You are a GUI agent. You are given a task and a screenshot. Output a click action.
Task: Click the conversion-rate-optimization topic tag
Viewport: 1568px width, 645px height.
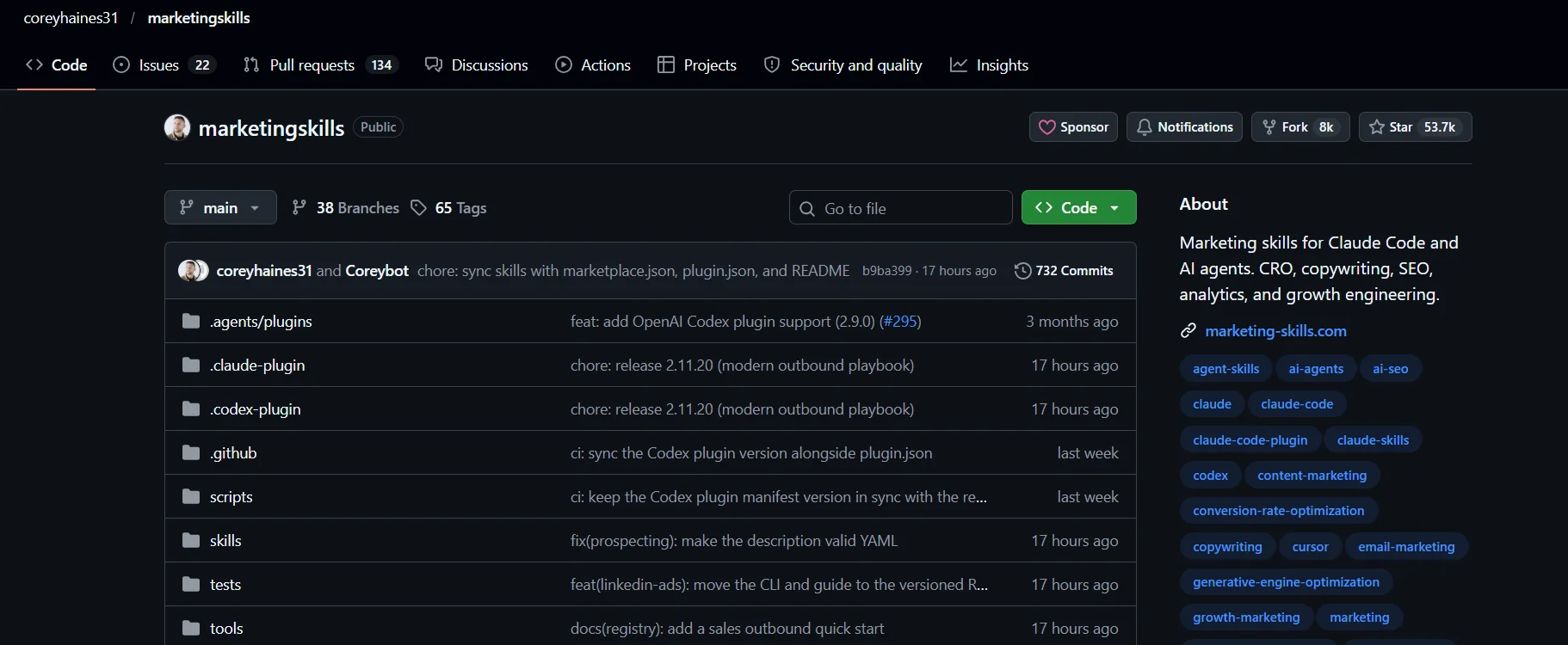pyautogui.click(x=1279, y=511)
